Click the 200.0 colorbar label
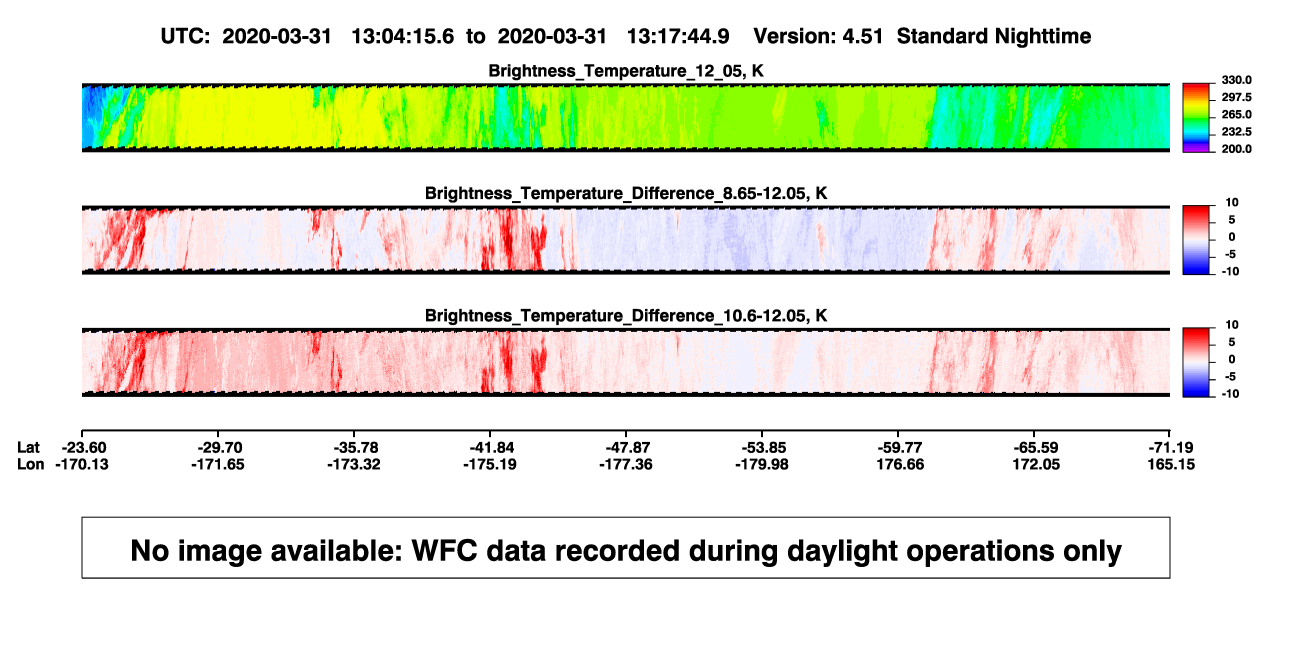 click(1235, 149)
